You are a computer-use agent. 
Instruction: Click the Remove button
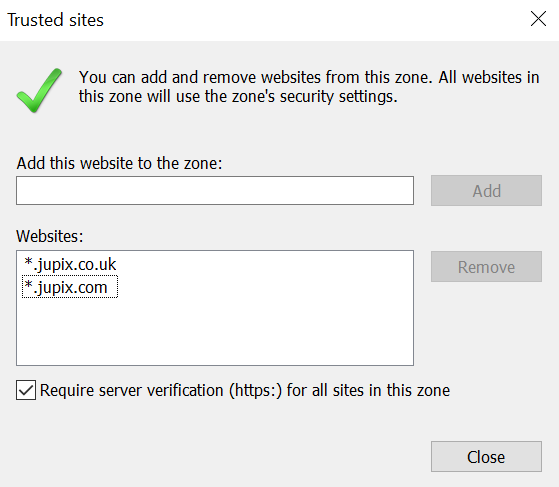click(486, 267)
